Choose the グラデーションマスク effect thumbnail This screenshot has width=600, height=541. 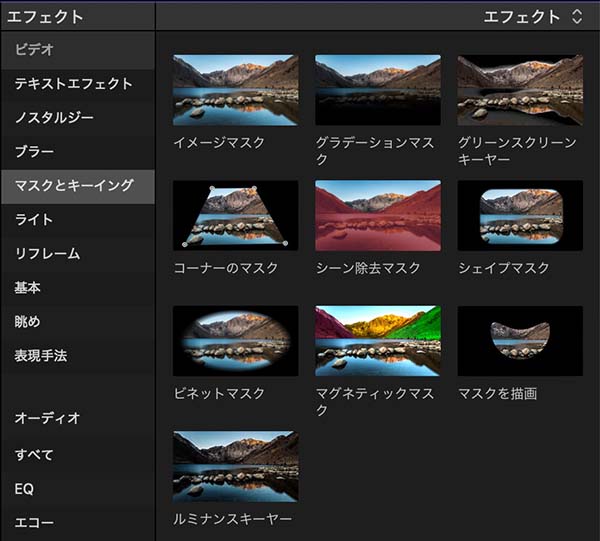(377, 90)
